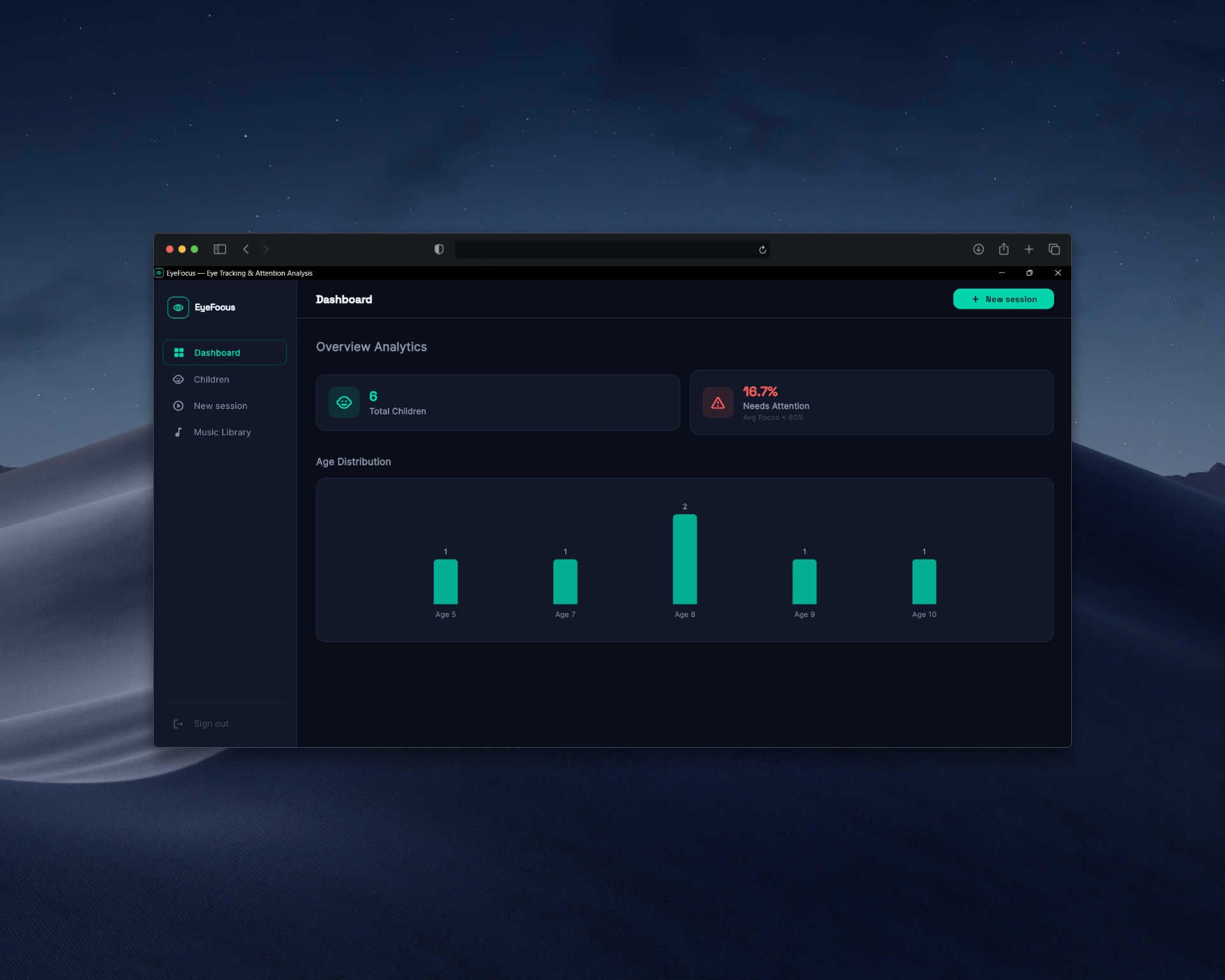
Task: Open browser downloads icon
Action: click(978, 249)
